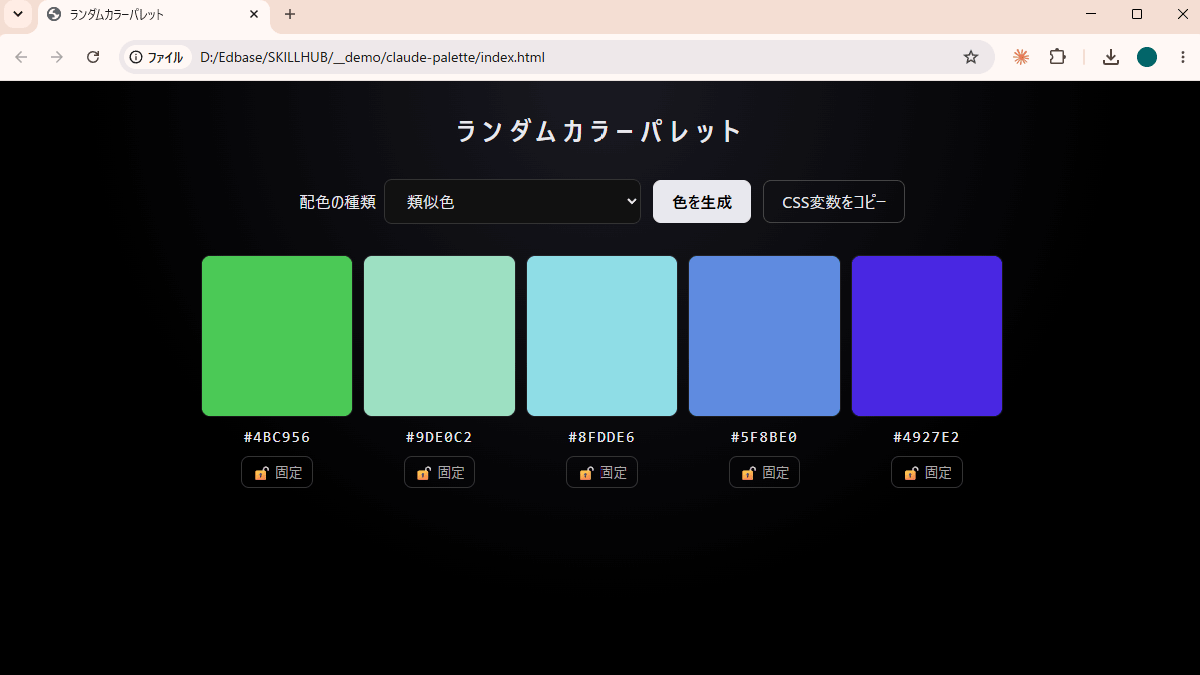Toggle 固定 lock under #4927E2
Screen dimensions: 1200x675
tap(927, 472)
